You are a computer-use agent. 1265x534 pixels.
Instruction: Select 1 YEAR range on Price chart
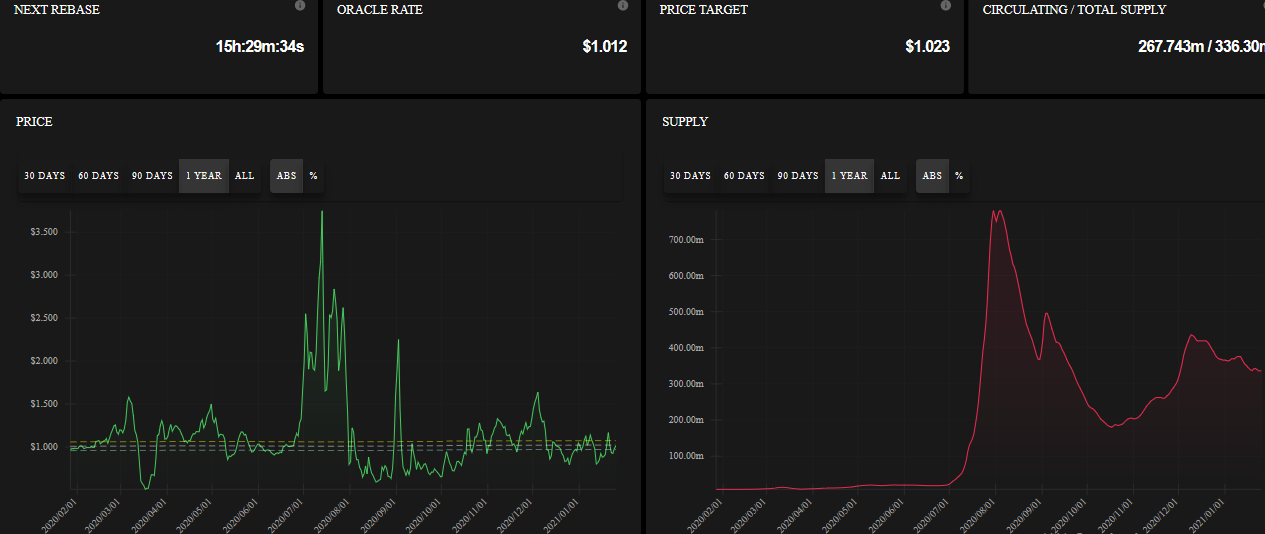(204, 176)
